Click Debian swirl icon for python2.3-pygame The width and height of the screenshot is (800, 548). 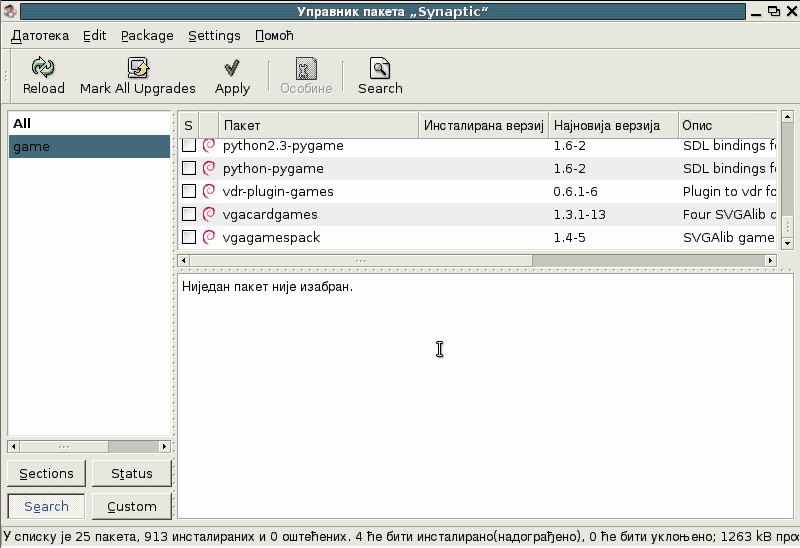(x=209, y=145)
